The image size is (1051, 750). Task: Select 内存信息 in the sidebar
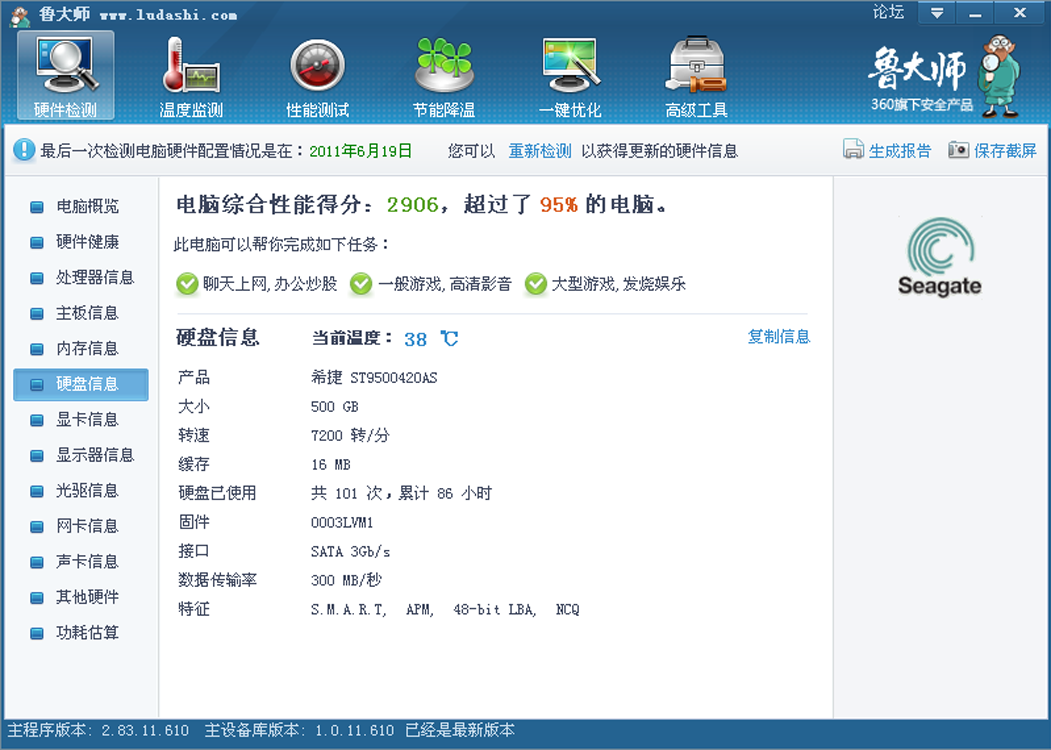[81, 349]
